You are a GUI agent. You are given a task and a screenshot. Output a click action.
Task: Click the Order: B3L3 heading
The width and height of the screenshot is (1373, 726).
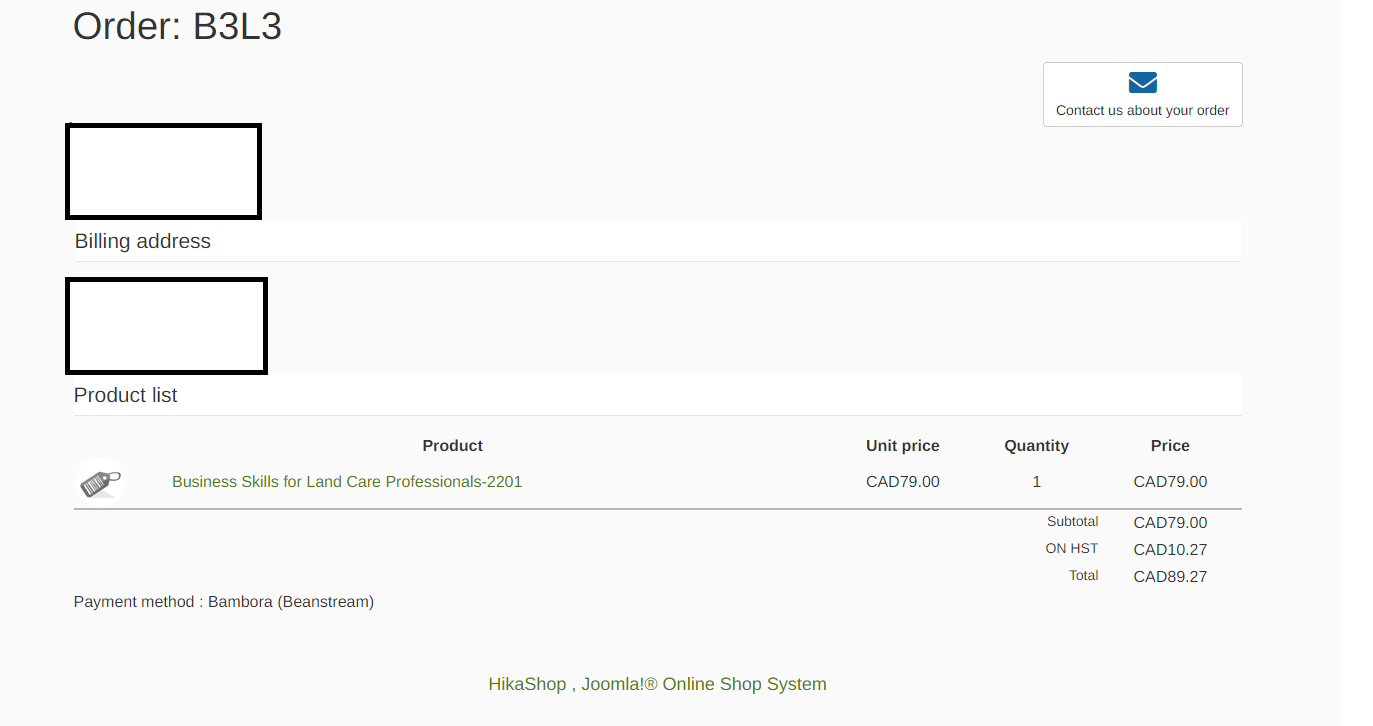[x=177, y=27]
